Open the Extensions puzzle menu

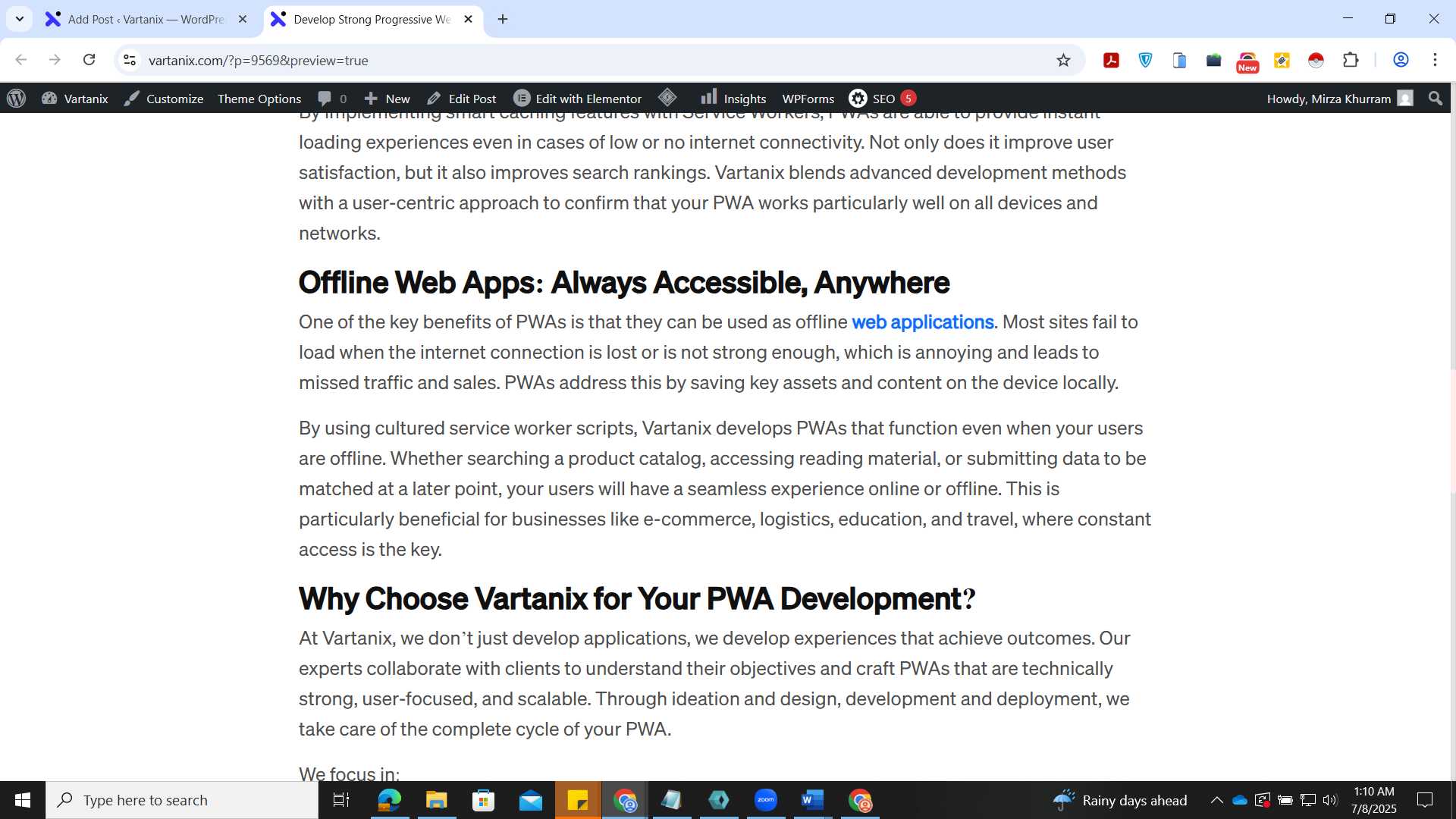pyautogui.click(x=1351, y=60)
